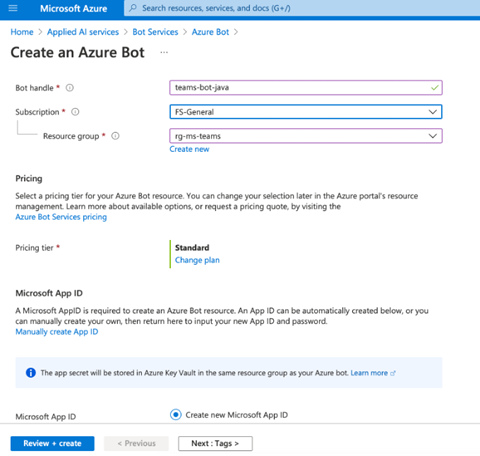480x456 pixels.
Task: Click the blue info icon in Key Vault notice
Action: click(31, 373)
